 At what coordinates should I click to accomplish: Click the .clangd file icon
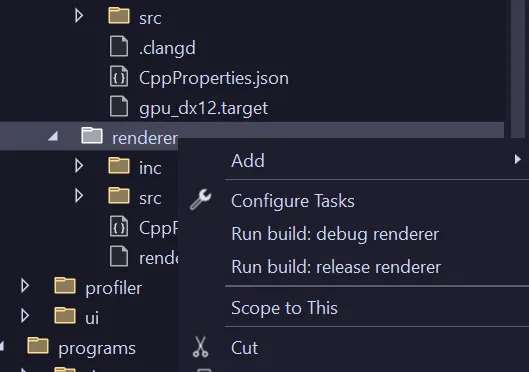[x=119, y=47]
